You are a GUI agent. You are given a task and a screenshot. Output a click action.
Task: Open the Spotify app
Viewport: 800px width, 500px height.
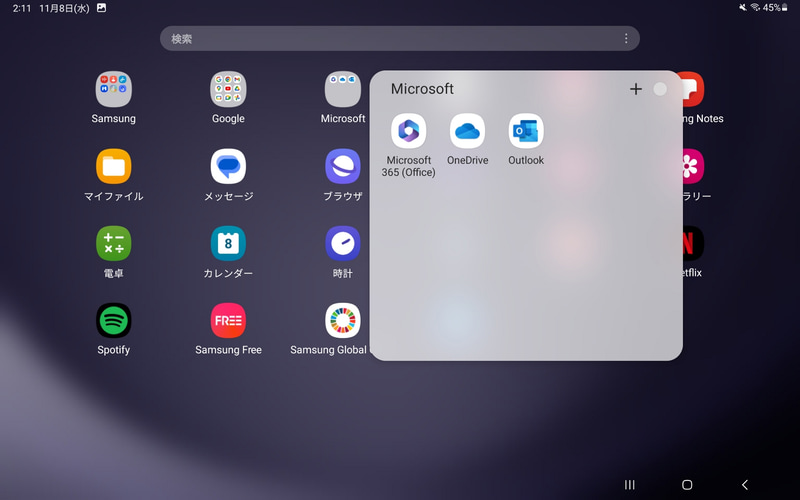point(113,320)
